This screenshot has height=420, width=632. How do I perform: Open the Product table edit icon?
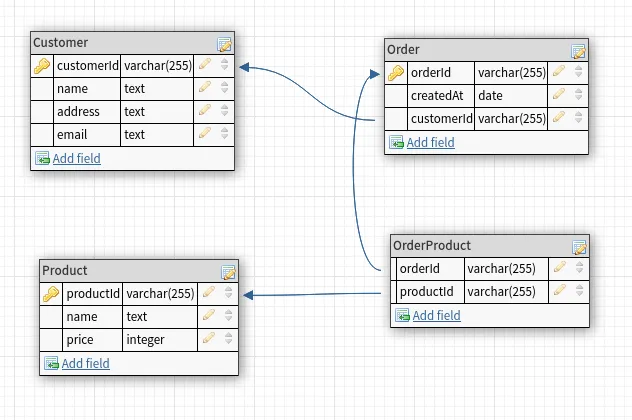click(x=228, y=272)
